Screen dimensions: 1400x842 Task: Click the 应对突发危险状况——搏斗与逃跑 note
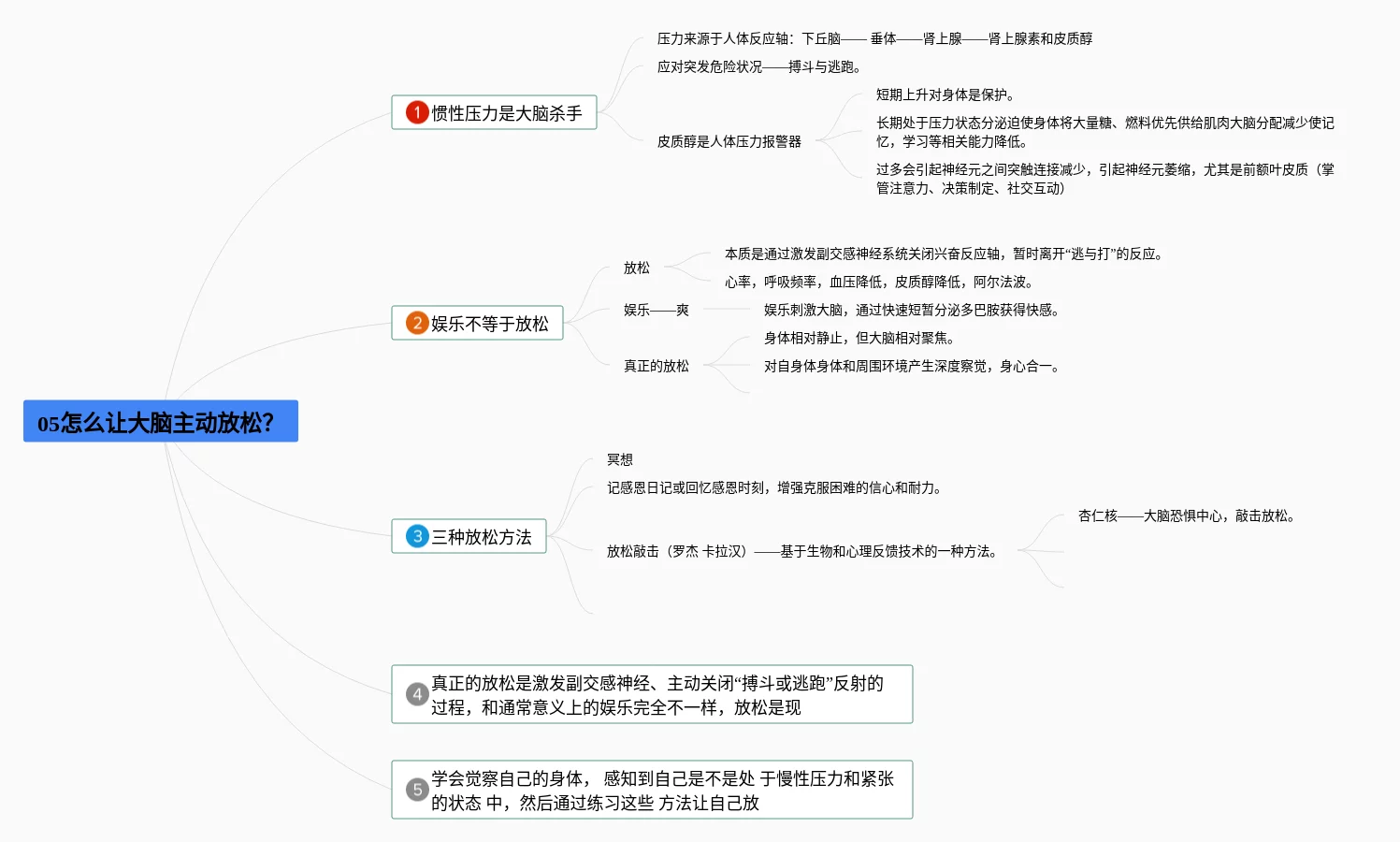(758, 67)
